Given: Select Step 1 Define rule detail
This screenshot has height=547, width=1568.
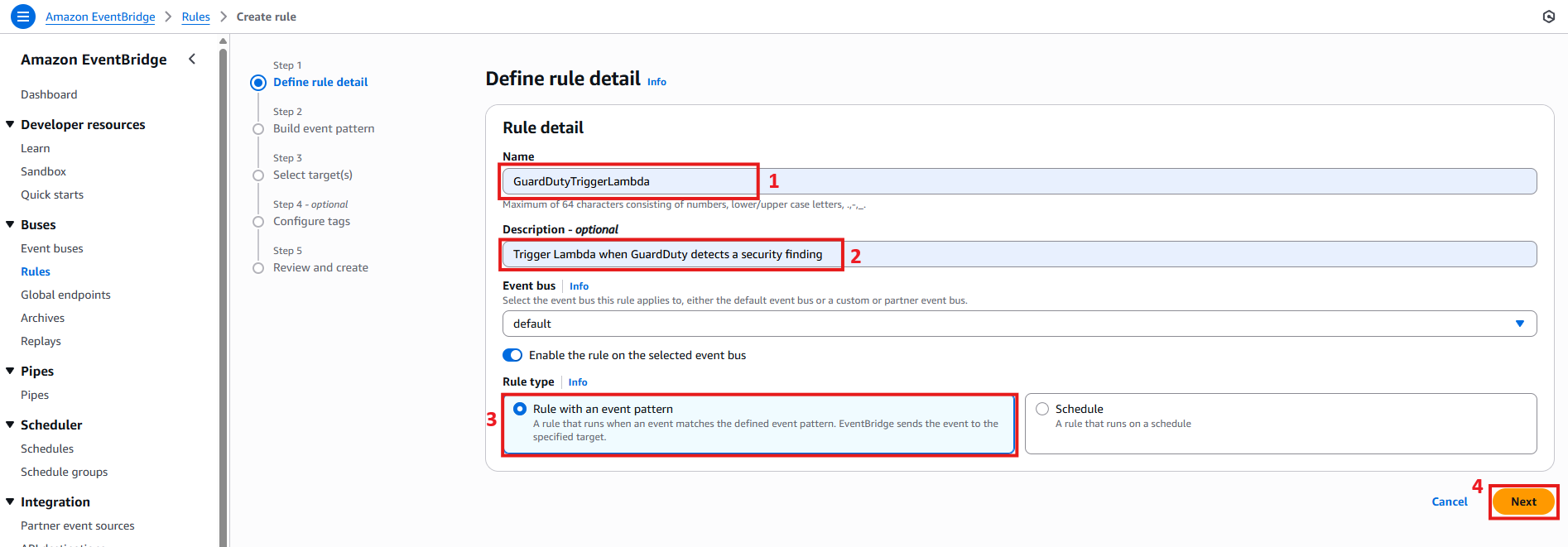Looking at the screenshot, I should [320, 82].
